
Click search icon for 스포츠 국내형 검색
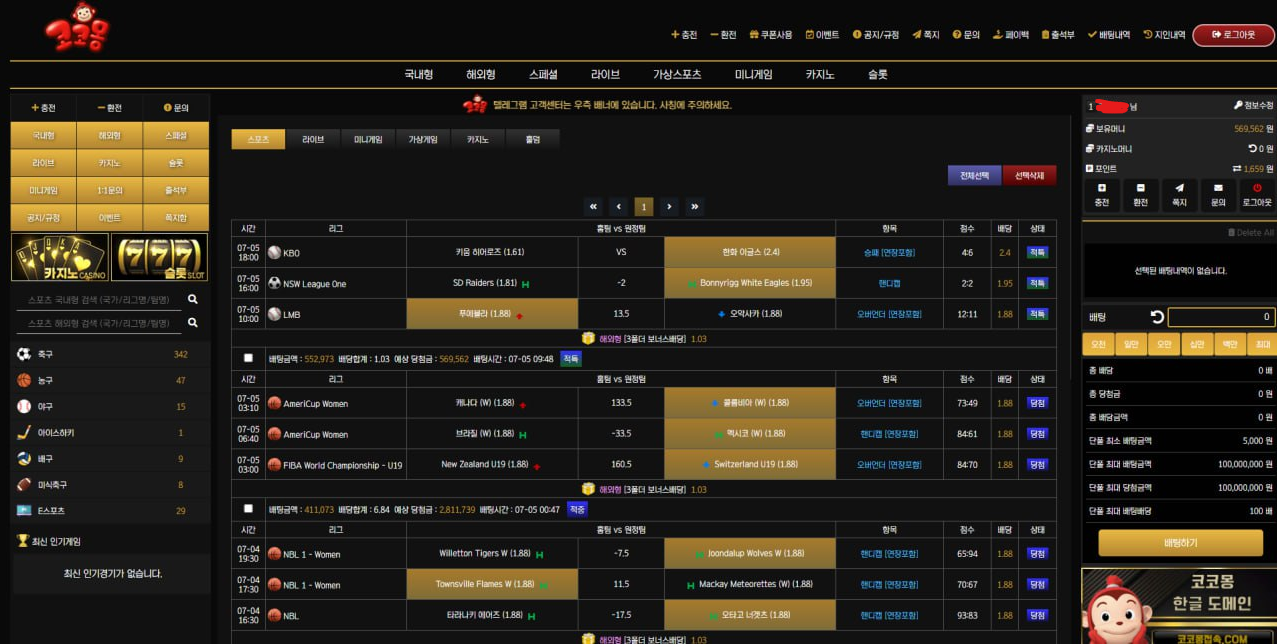(193, 299)
